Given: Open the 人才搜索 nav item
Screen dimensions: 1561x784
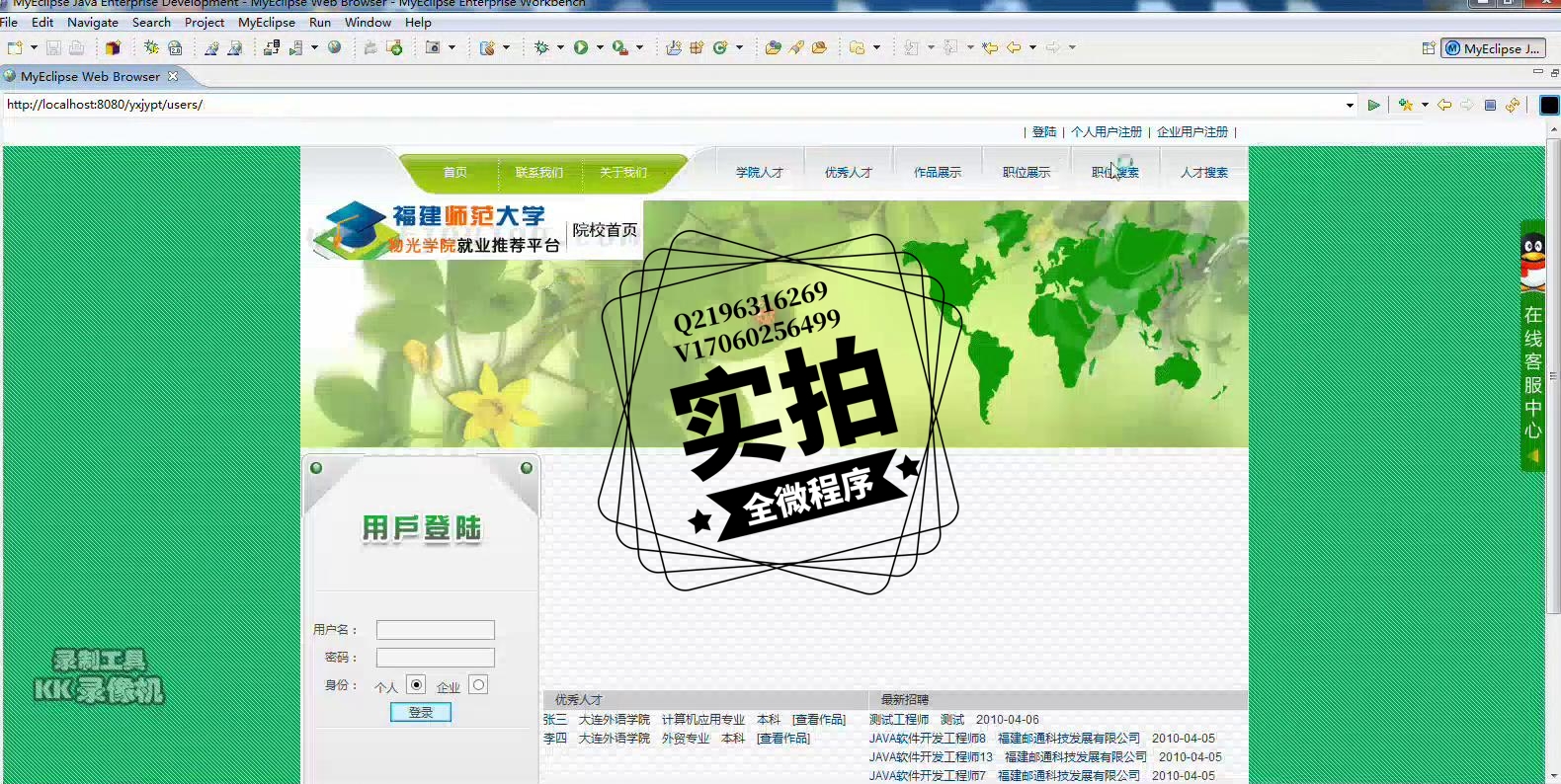Looking at the screenshot, I should (x=1204, y=173).
